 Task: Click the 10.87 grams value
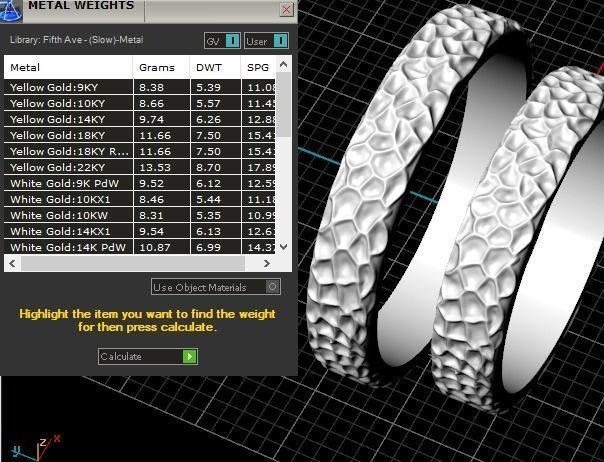click(x=155, y=247)
